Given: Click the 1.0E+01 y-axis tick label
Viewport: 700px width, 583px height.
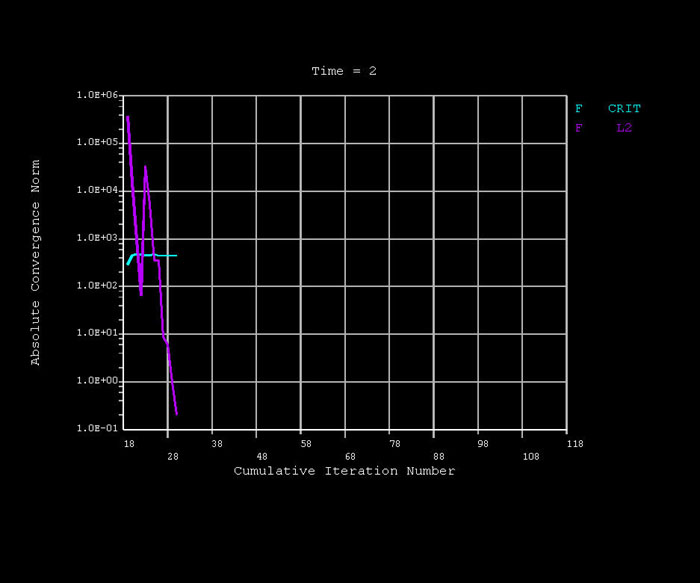Looking at the screenshot, I should (97, 333).
